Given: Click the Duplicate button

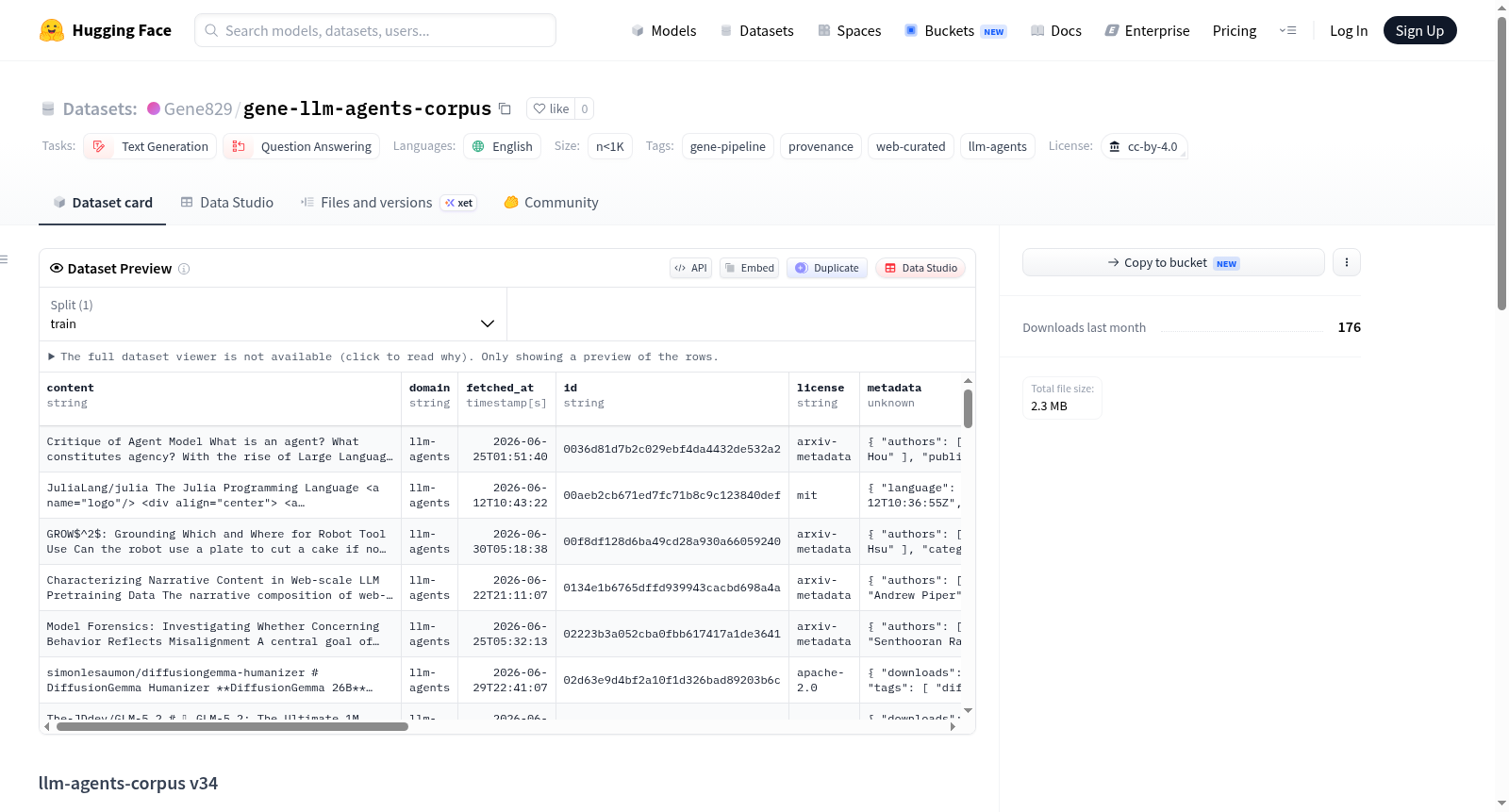Looking at the screenshot, I should click(827, 268).
